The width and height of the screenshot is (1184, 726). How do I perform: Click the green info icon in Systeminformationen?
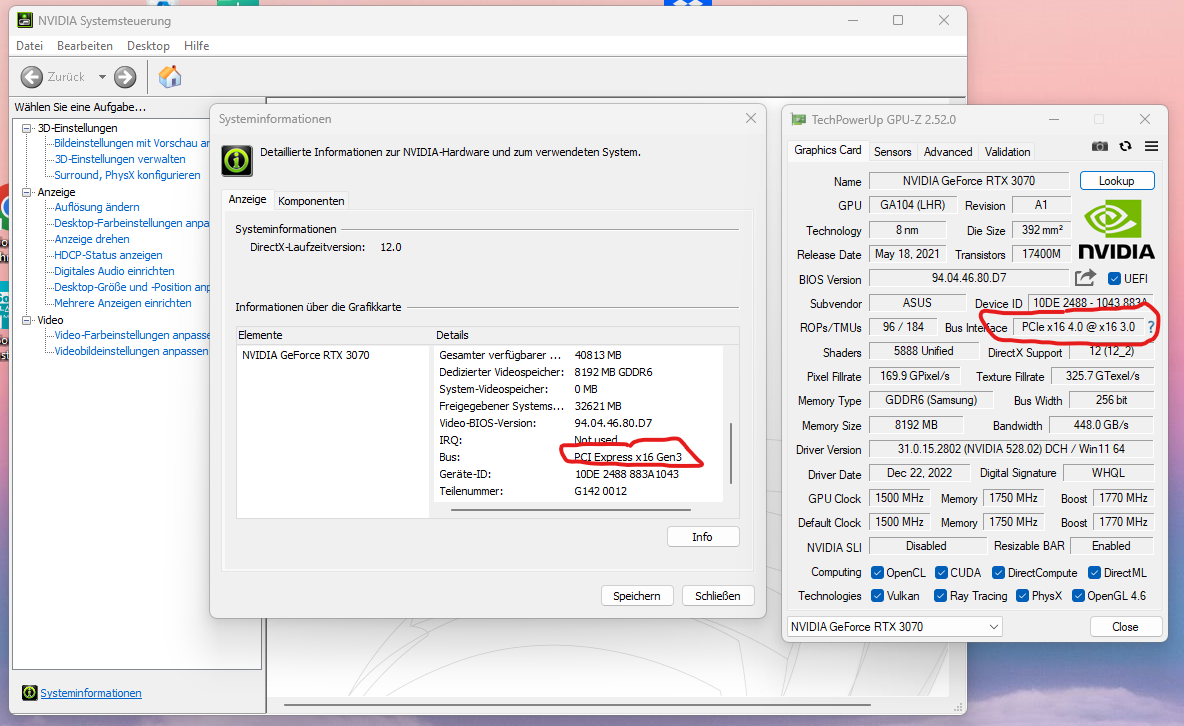tap(237, 160)
